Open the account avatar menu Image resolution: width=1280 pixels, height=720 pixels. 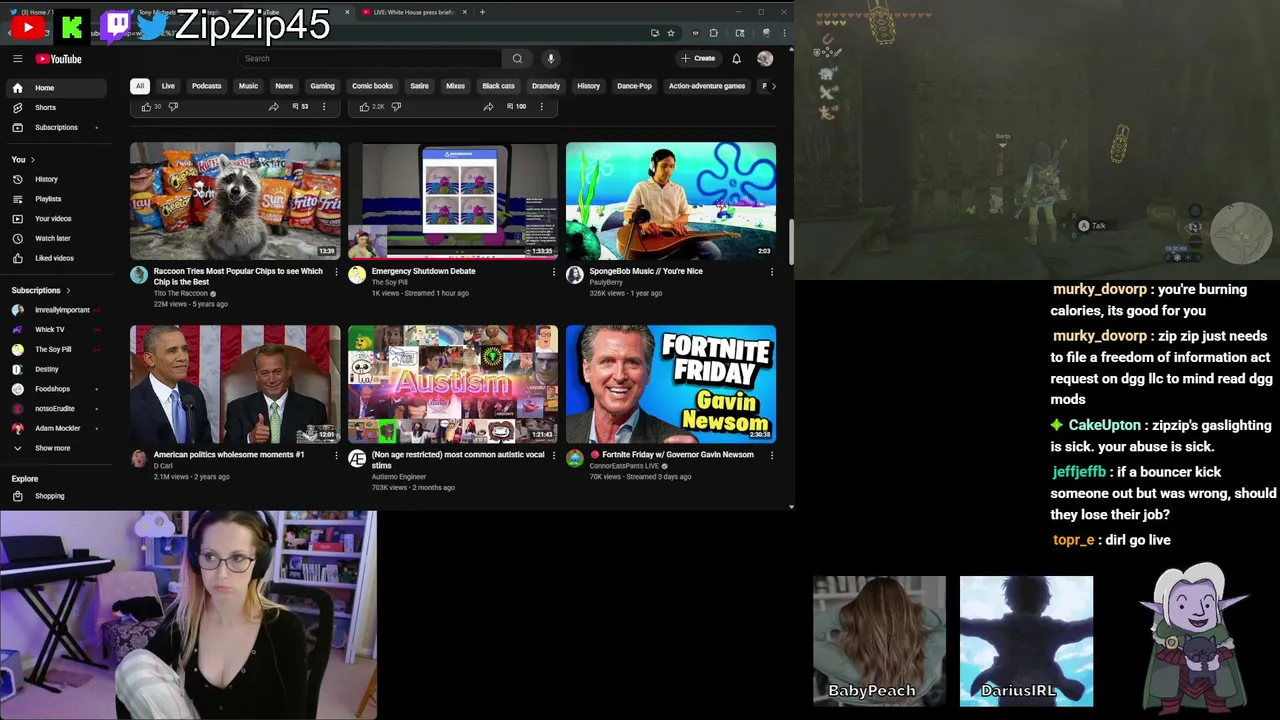tap(765, 59)
